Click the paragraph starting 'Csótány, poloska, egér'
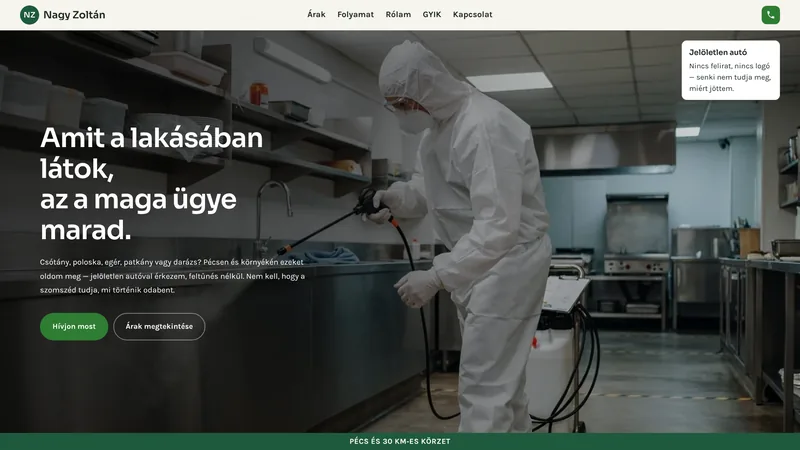Viewport: 800px width, 450px height. [172, 276]
